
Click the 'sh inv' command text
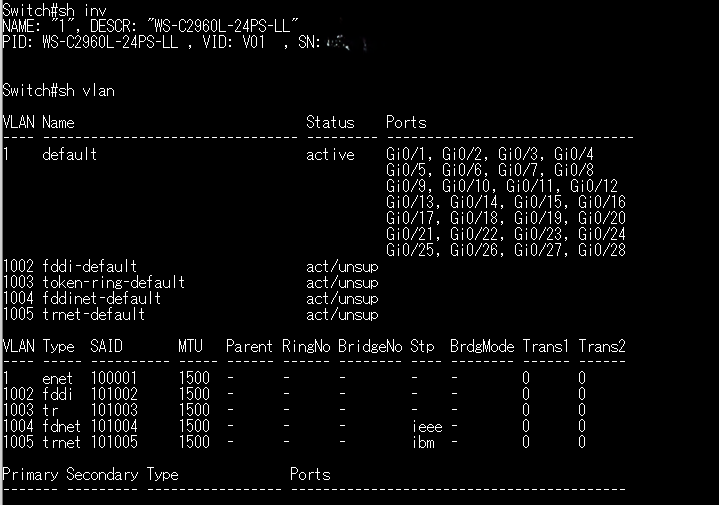[77, 8]
